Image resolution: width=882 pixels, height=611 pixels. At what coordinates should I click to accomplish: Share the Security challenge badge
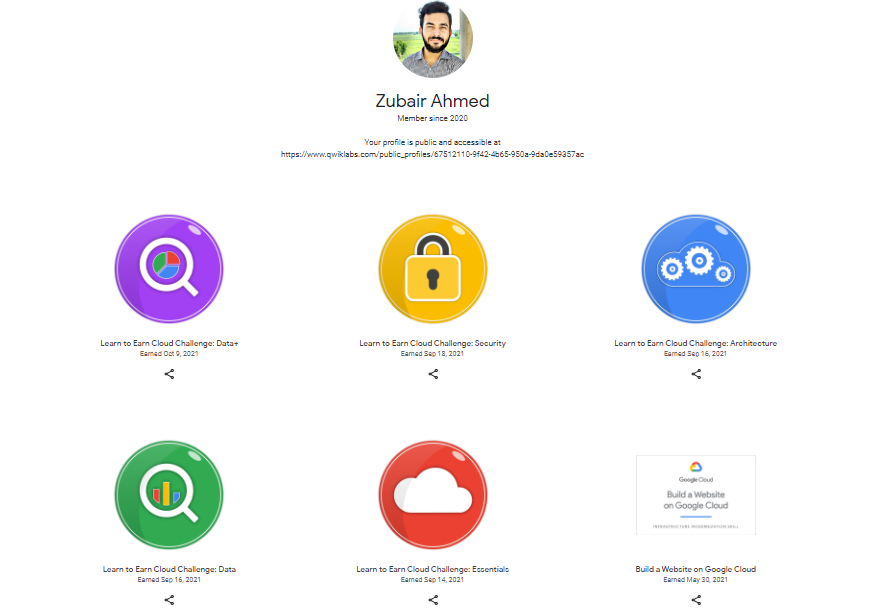pyautogui.click(x=433, y=374)
